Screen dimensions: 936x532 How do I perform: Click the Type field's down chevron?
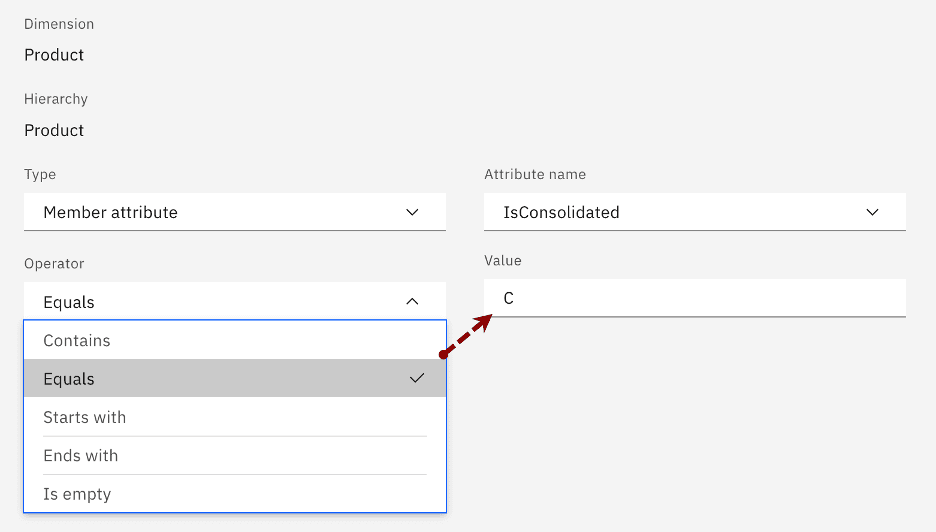click(x=412, y=212)
